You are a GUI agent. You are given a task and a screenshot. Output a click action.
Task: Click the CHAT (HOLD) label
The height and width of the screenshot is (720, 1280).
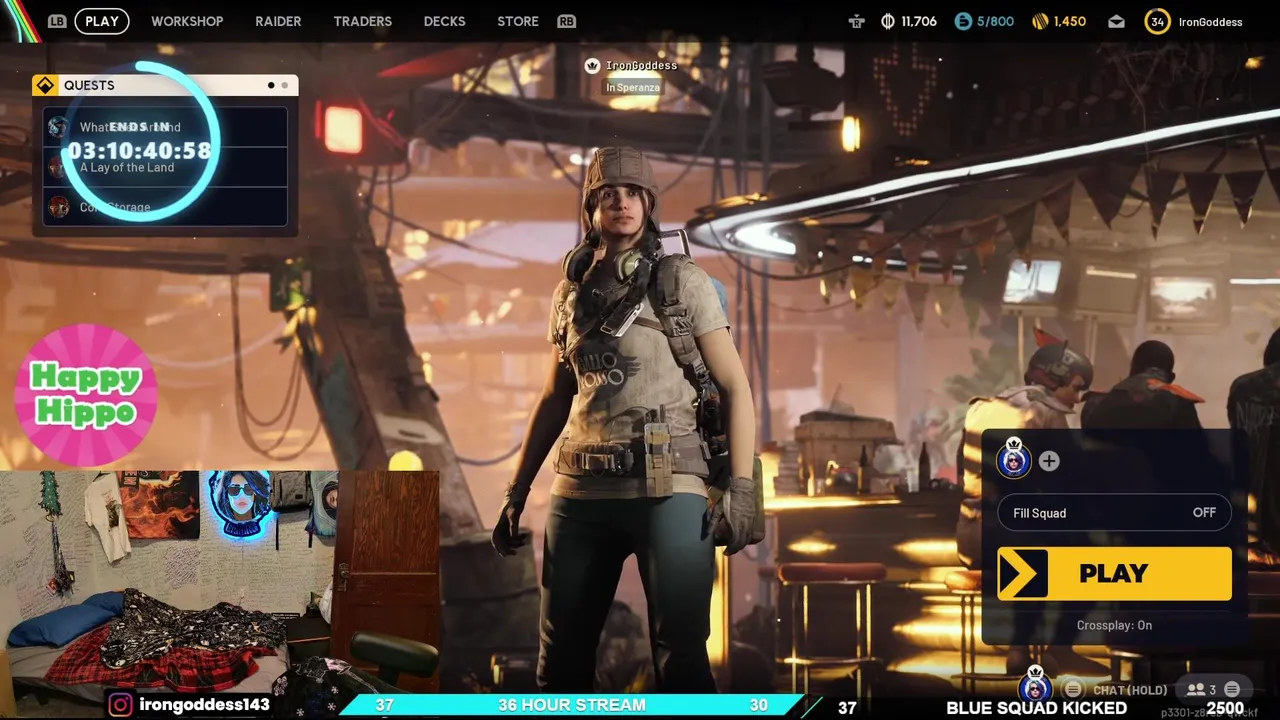tap(1130, 690)
